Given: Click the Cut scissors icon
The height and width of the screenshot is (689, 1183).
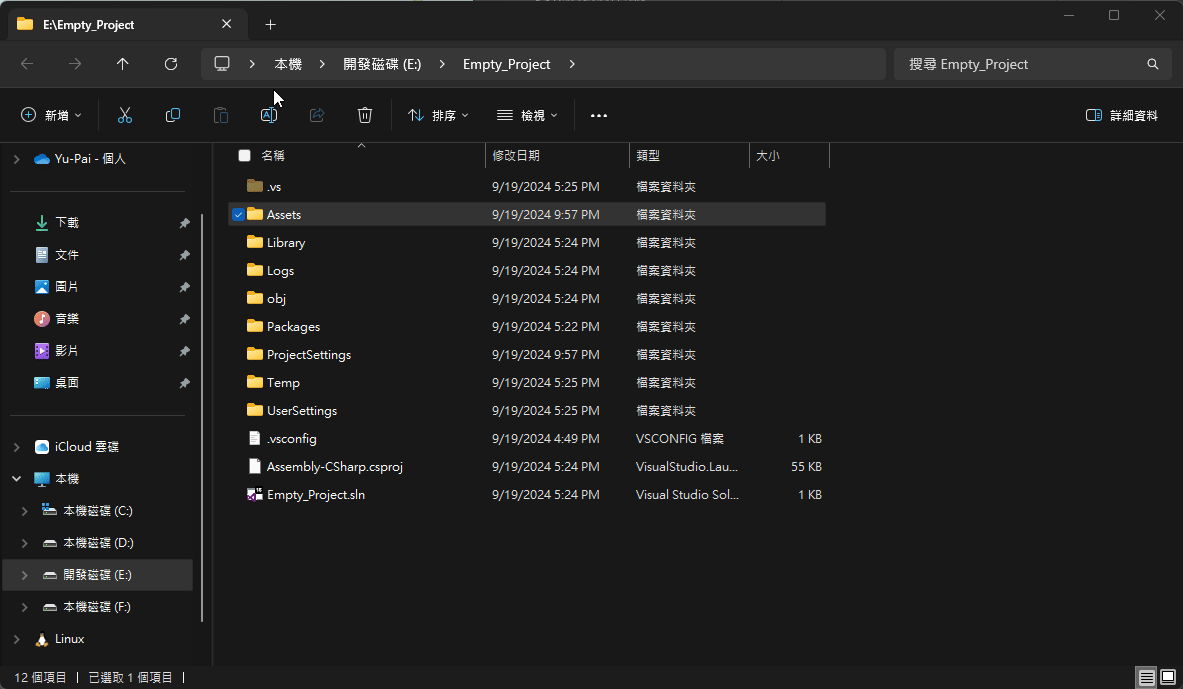Looking at the screenshot, I should [125, 116].
